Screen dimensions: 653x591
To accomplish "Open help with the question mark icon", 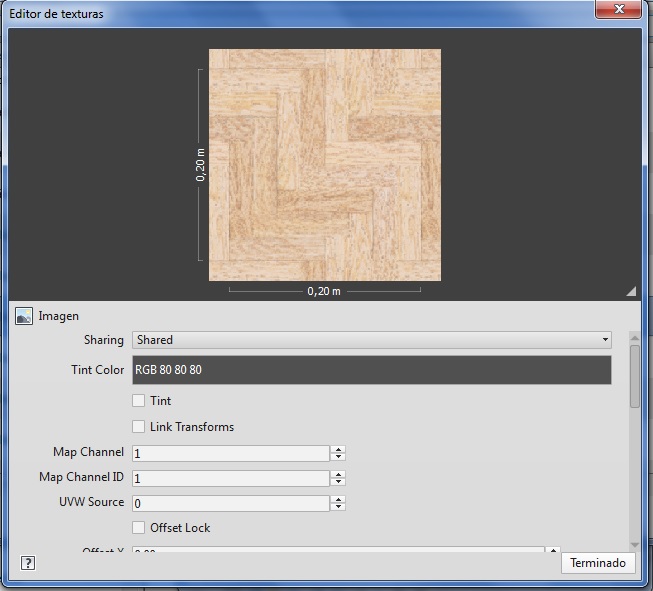I will pyautogui.click(x=28, y=563).
